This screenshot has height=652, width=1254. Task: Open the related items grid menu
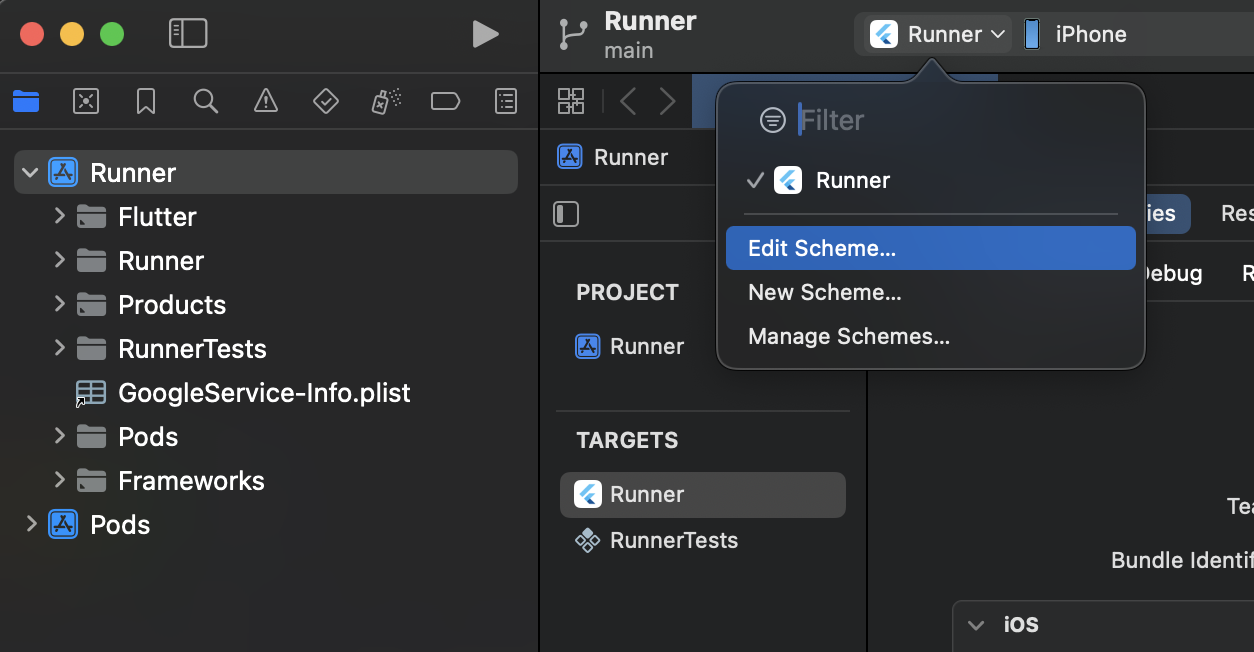[x=571, y=101]
